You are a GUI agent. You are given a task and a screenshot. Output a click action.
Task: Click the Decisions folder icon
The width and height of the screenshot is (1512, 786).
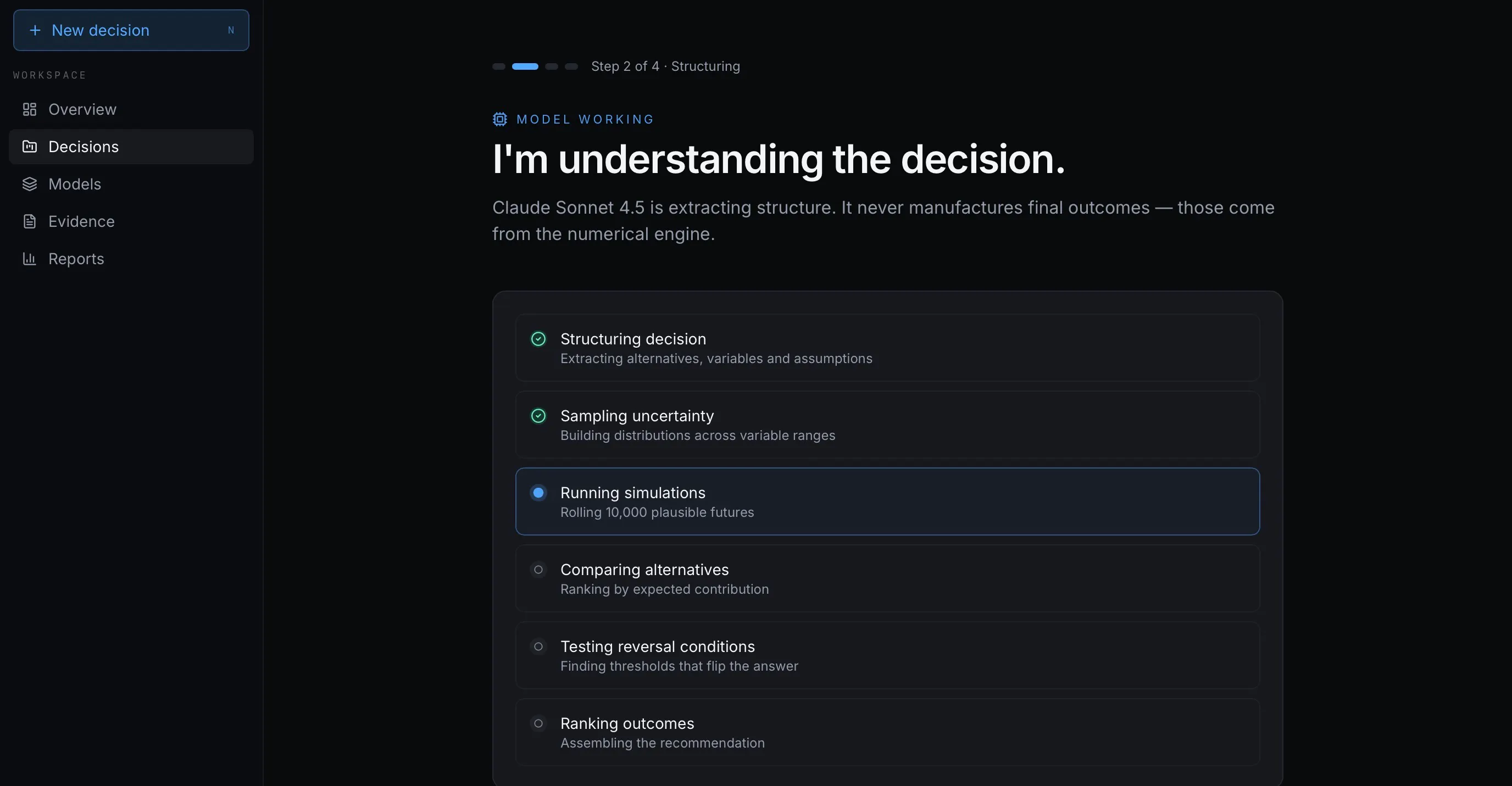29,147
